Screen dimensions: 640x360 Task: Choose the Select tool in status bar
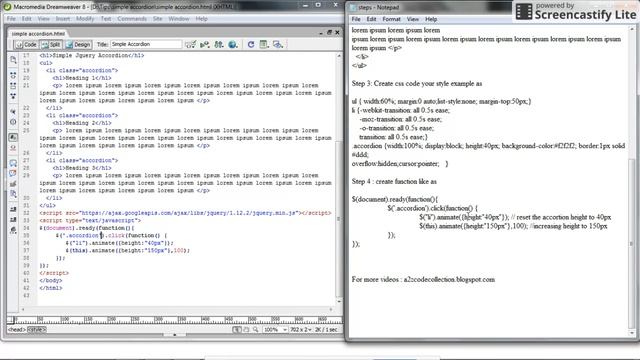pos(237,329)
